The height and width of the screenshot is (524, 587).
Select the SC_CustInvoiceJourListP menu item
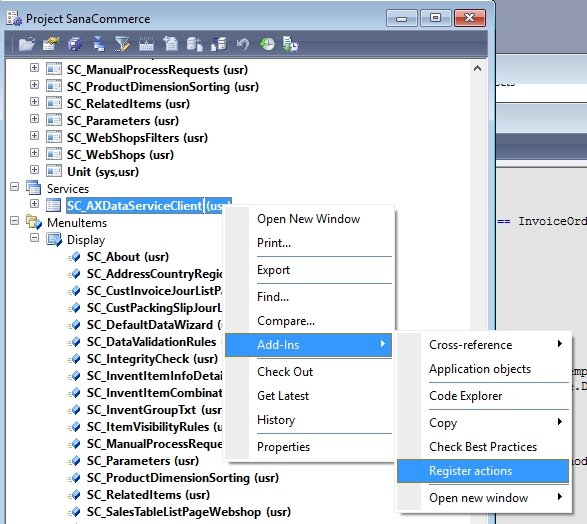pos(154,291)
